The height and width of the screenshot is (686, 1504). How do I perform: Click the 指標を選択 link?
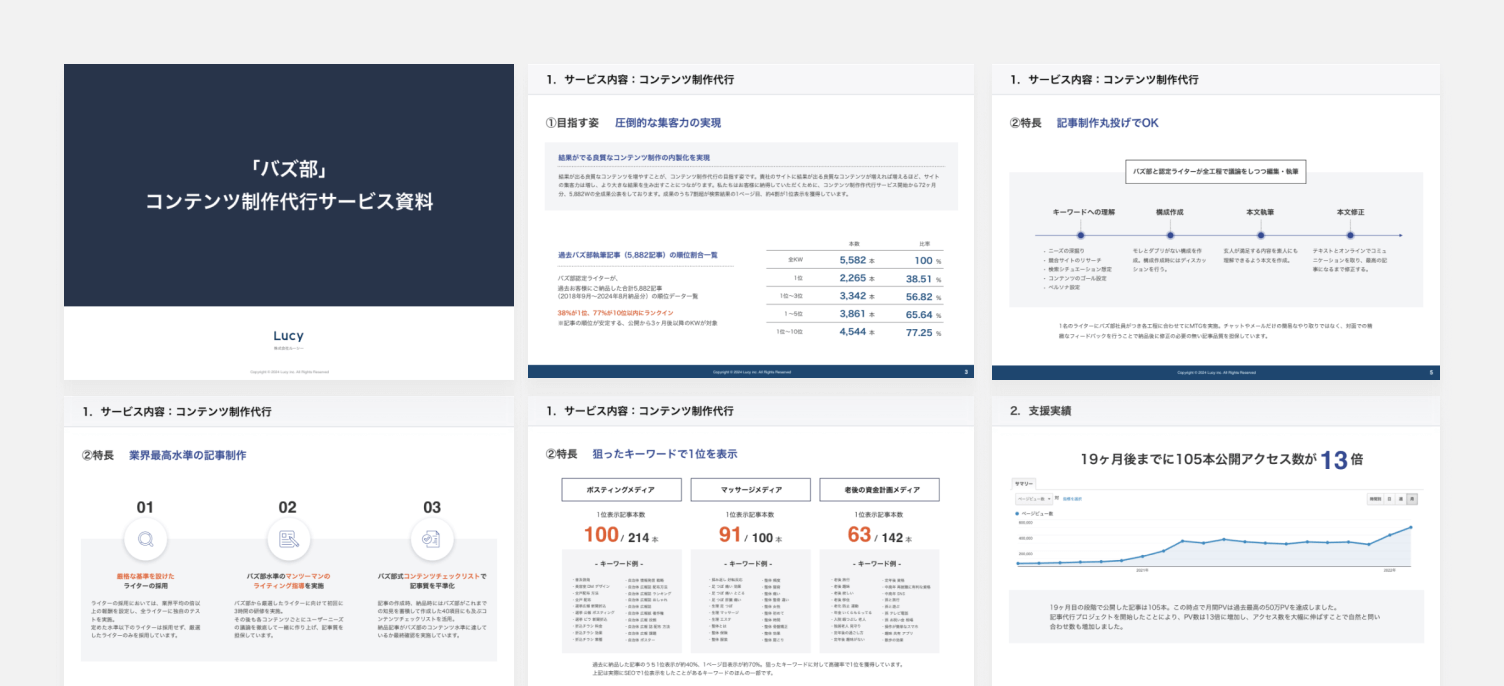pyautogui.click(x=1071, y=499)
